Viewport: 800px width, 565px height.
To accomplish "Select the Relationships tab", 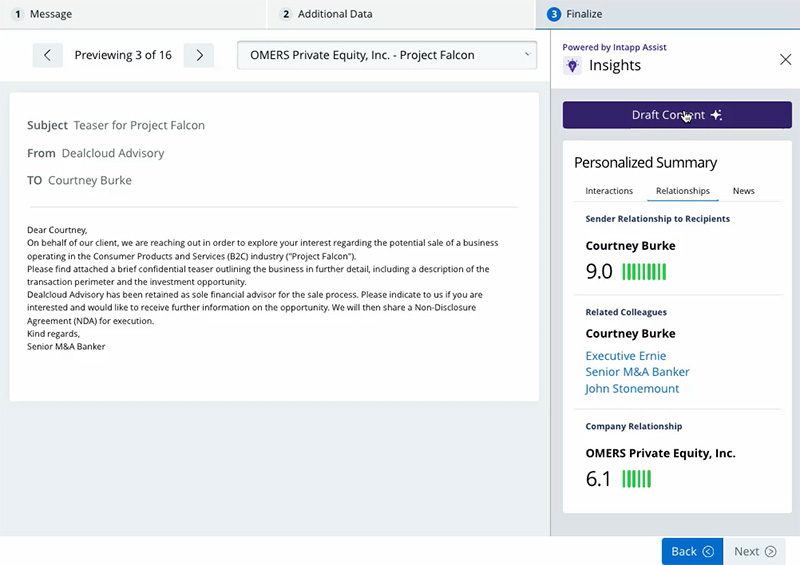I will (683, 191).
